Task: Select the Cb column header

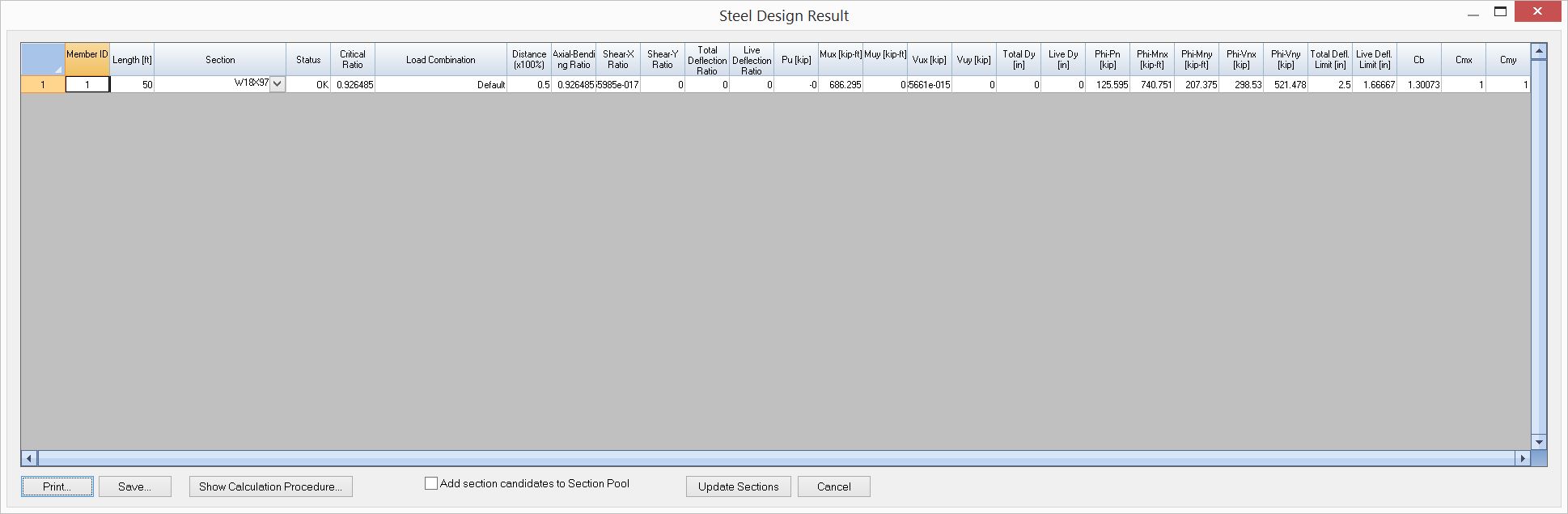Action: 1419,60
